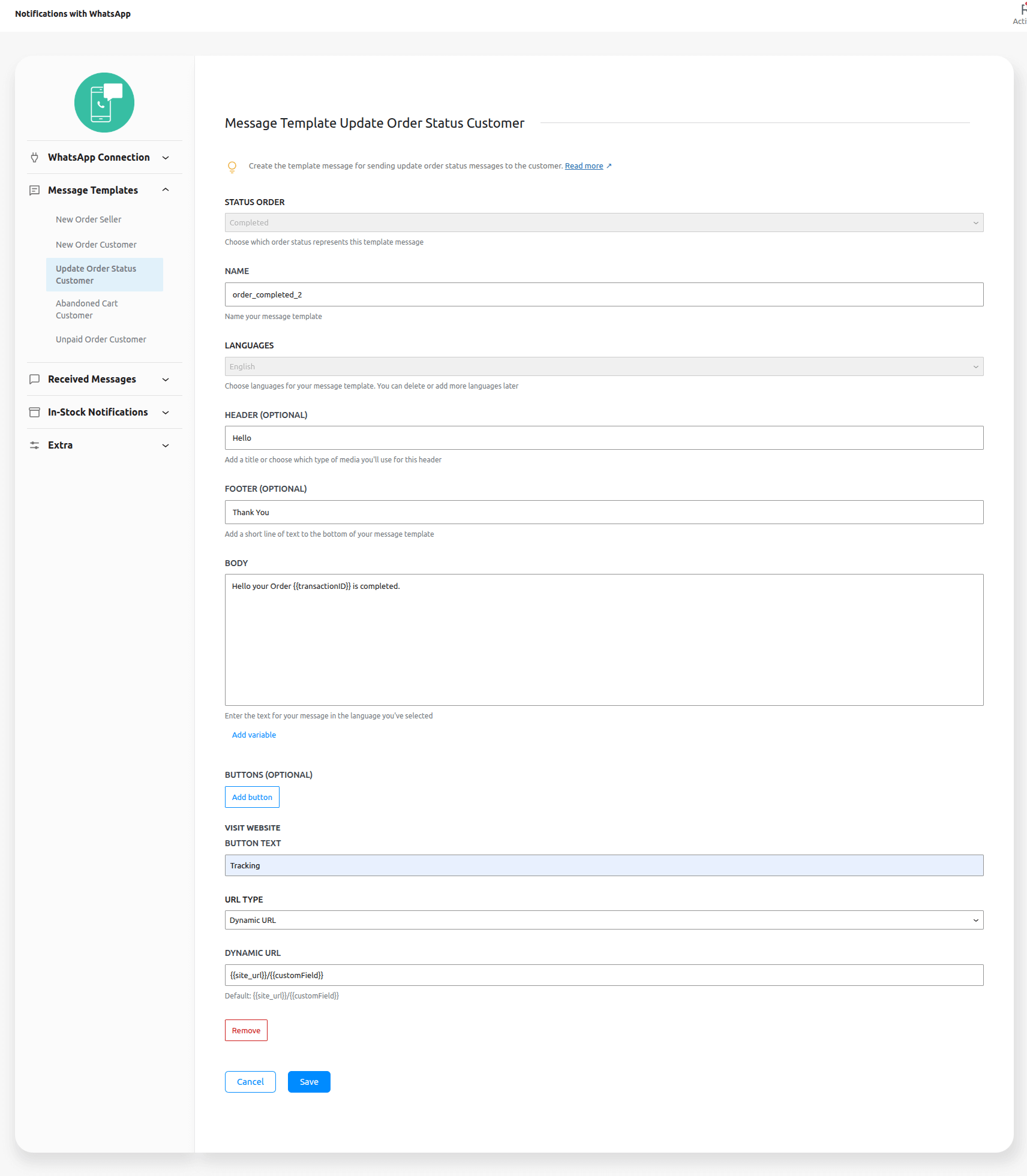Click the external link arrow icon

point(609,166)
